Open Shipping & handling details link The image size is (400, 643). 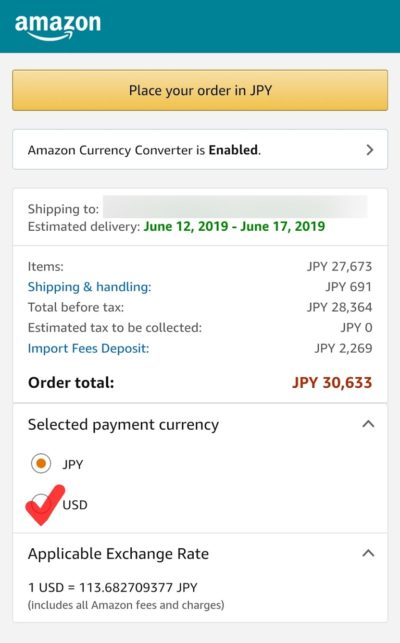pyautogui.click(x=89, y=287)
